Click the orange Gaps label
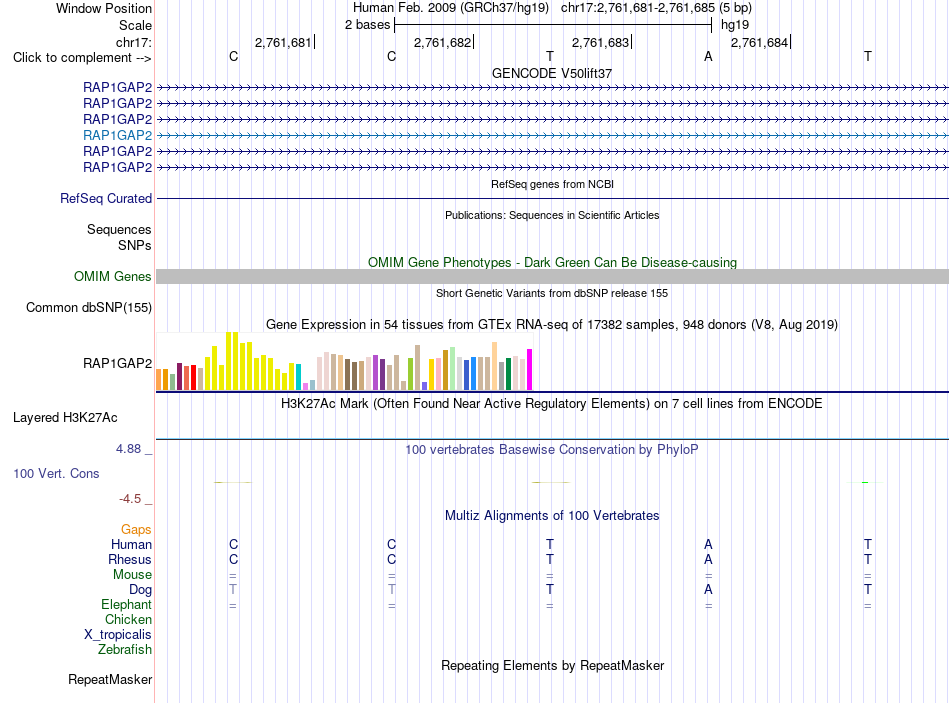950x703 pixels. pyautogui.click(x=136, y=530)
